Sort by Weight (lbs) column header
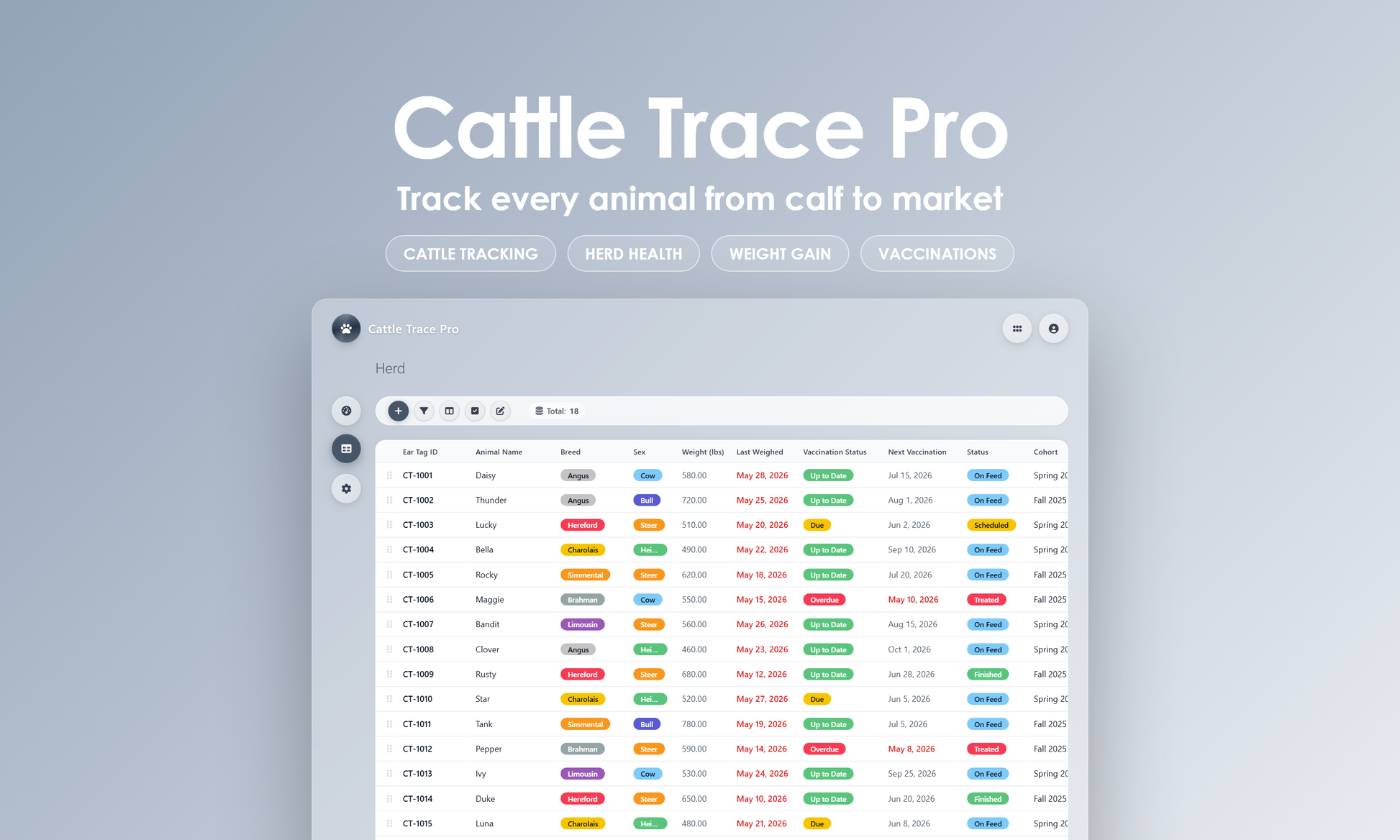Image resolution: width=1400 pixels, height=840 pixels. 703,452
